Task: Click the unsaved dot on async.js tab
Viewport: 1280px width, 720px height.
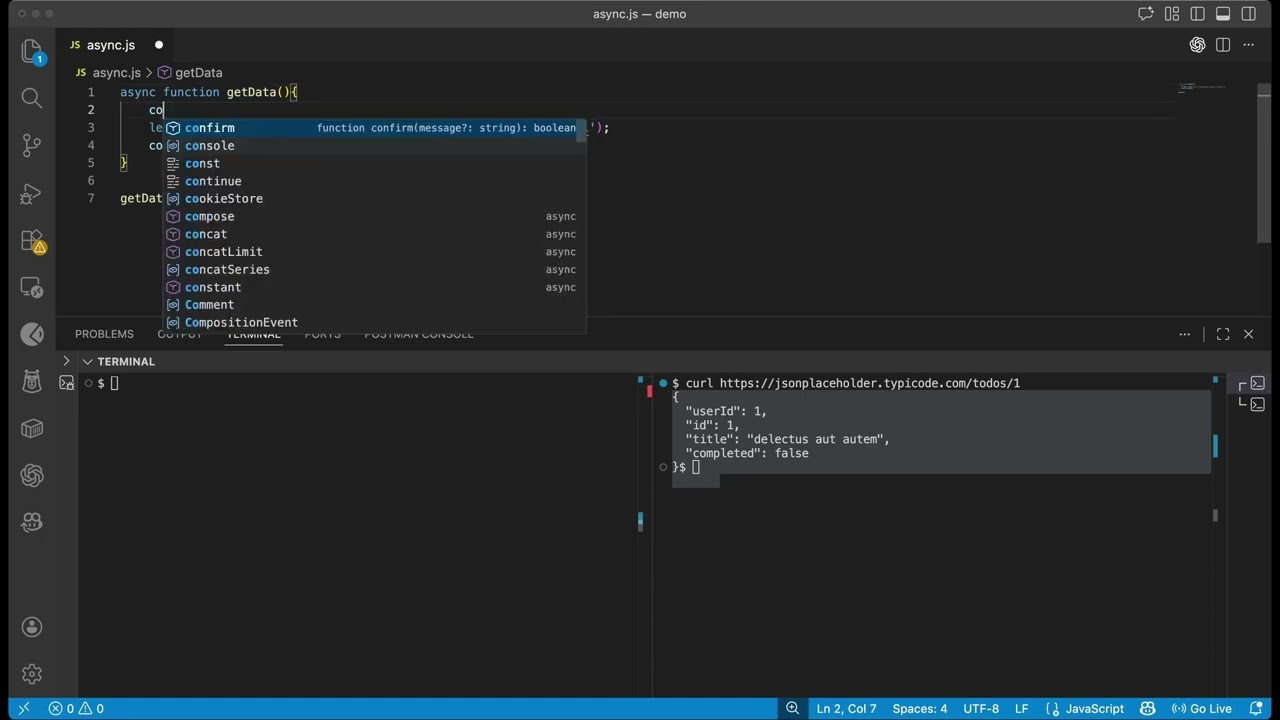Action: (159, 45)
